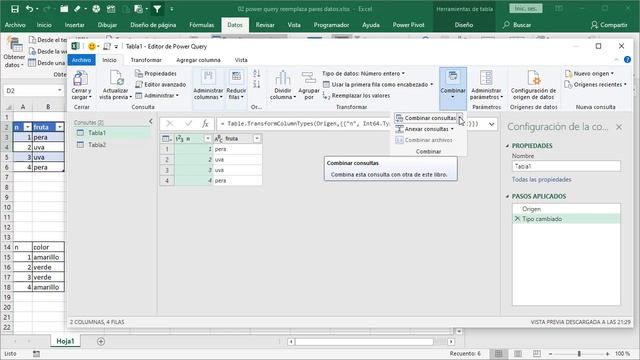Collapse the PASOS APLICADOS section

[x=507, y=196]
